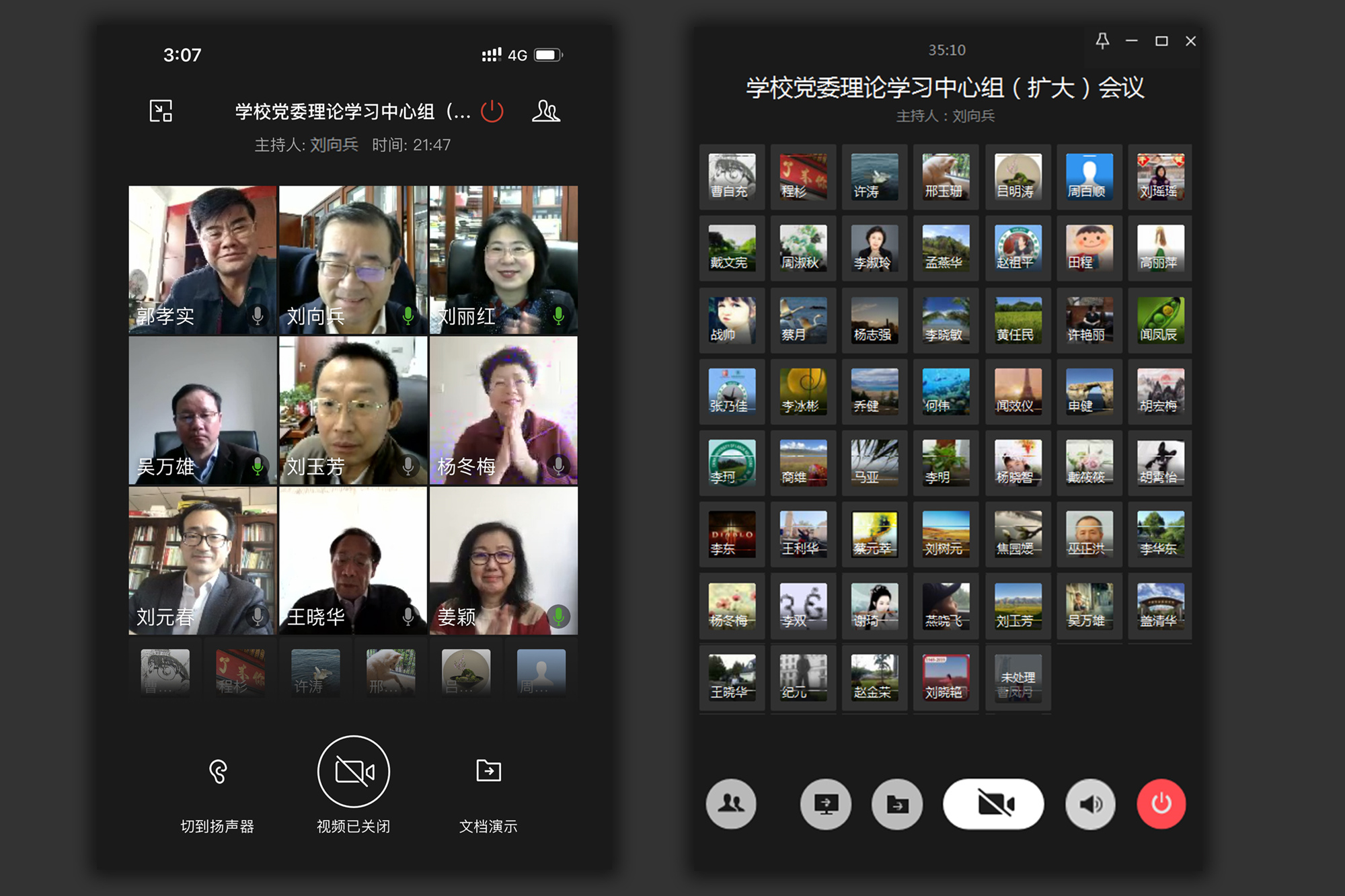Click the desktop screen share button

826,804
